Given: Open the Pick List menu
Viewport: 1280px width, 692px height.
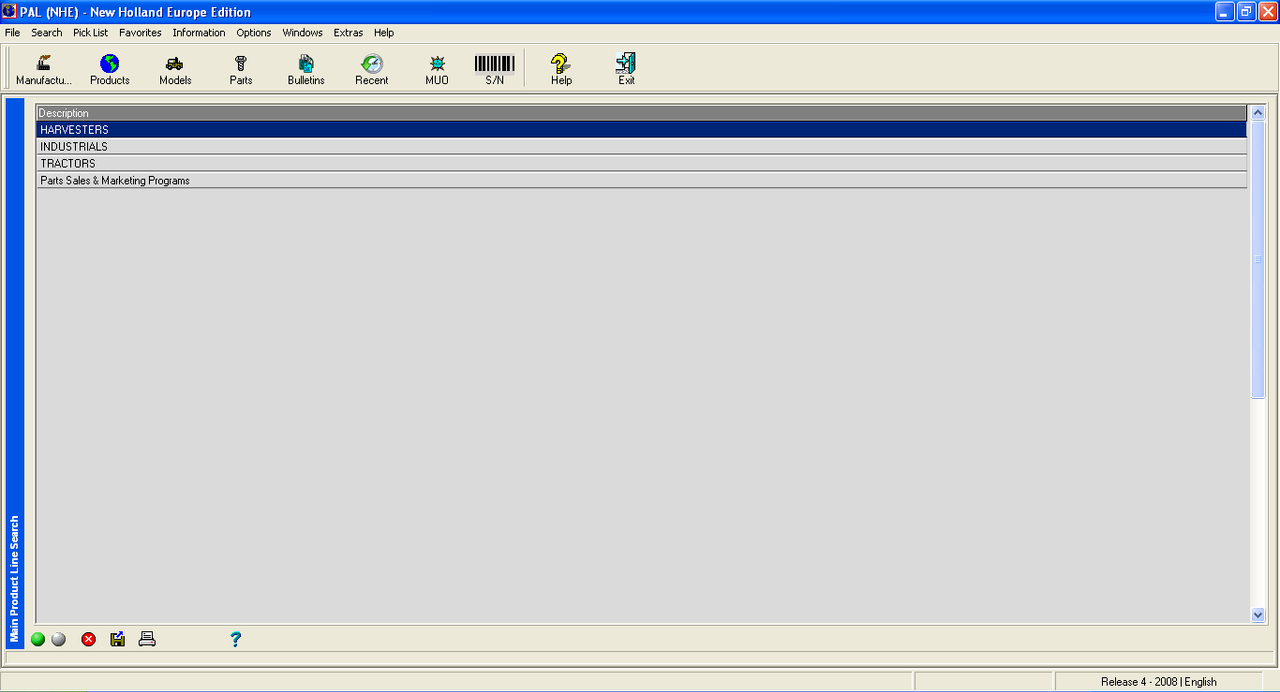Looking at the screenshot, I should point(90,33).
